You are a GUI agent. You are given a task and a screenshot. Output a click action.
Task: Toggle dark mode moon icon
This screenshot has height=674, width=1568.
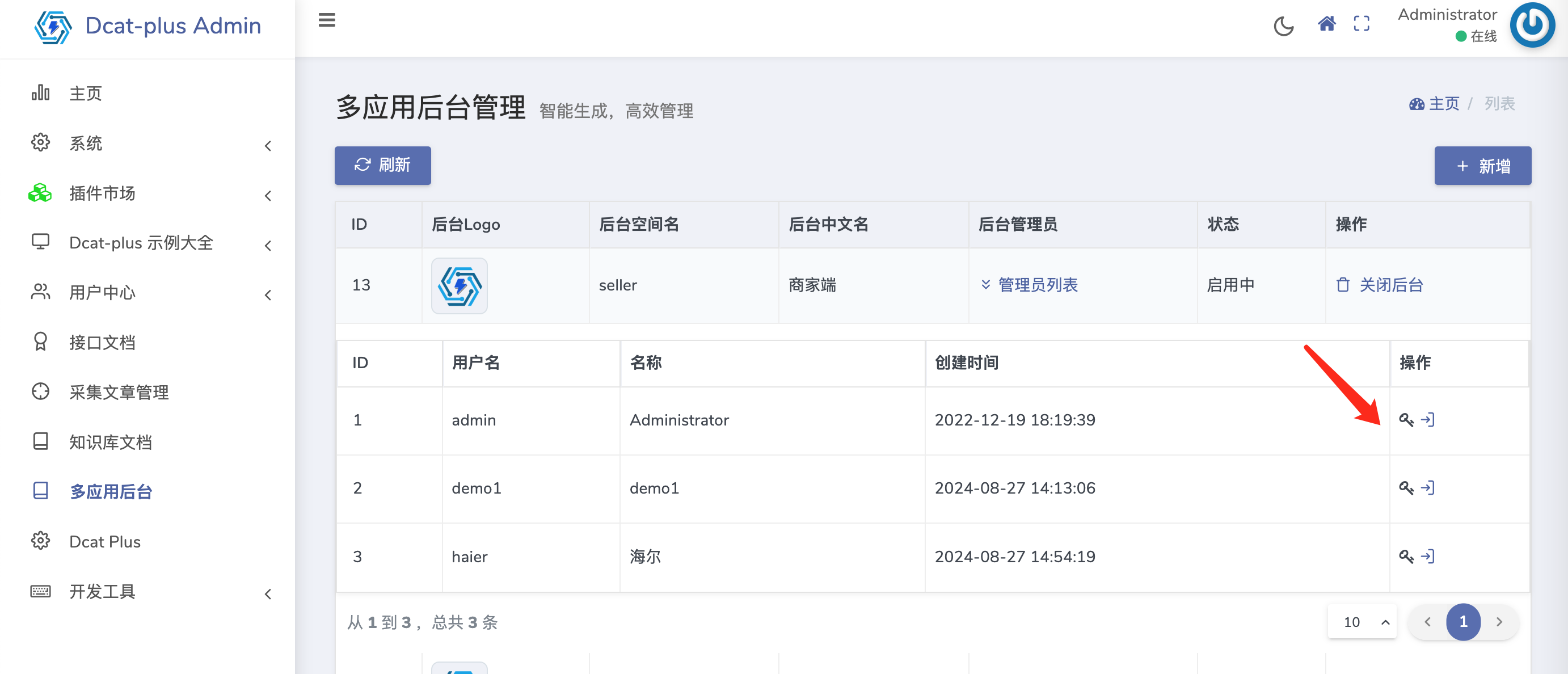coord(1283,26)
